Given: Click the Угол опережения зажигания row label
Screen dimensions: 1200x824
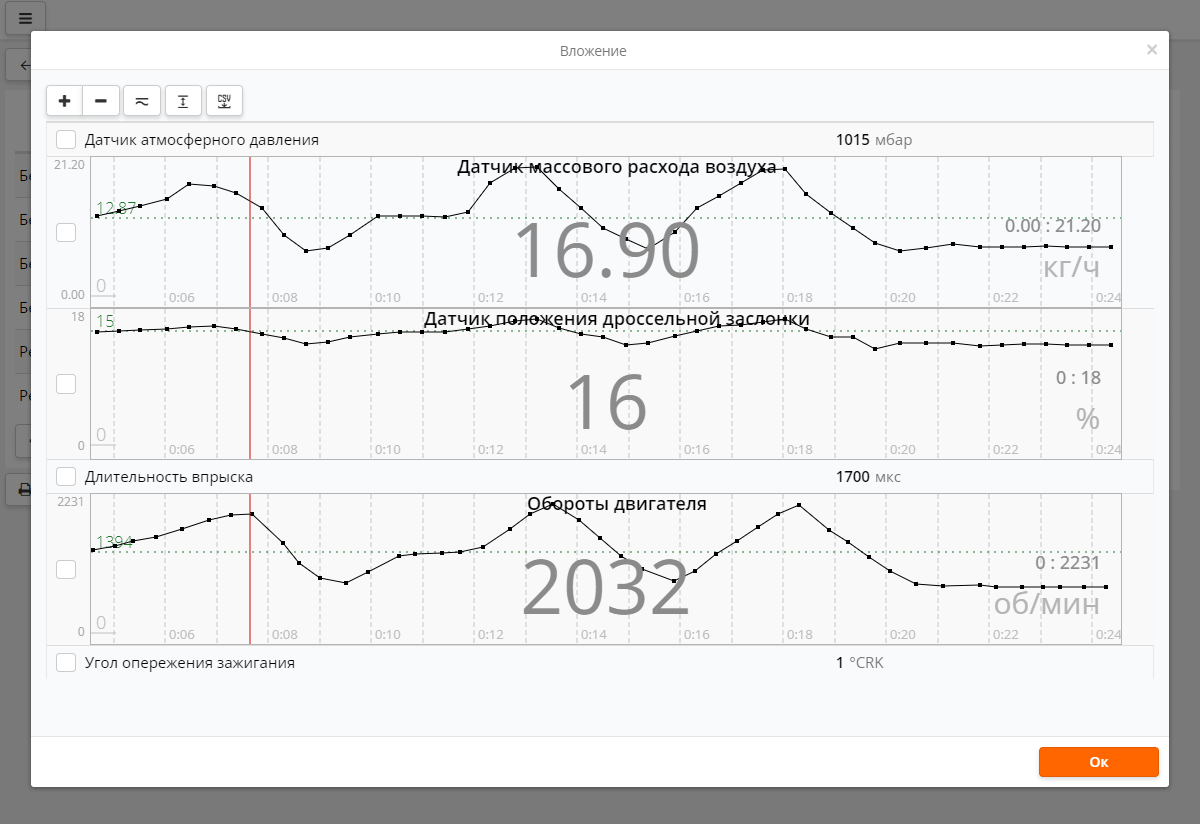Looking at the screenshot, I should [190, 662].
